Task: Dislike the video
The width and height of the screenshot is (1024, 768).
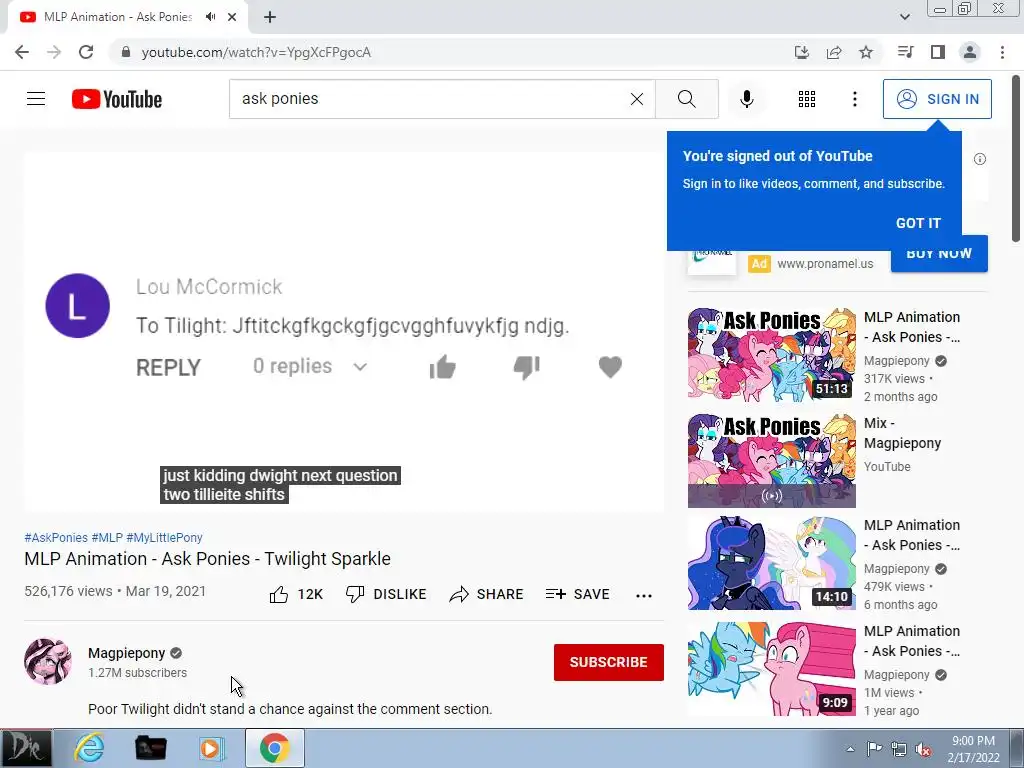Action: click(386, 594)
